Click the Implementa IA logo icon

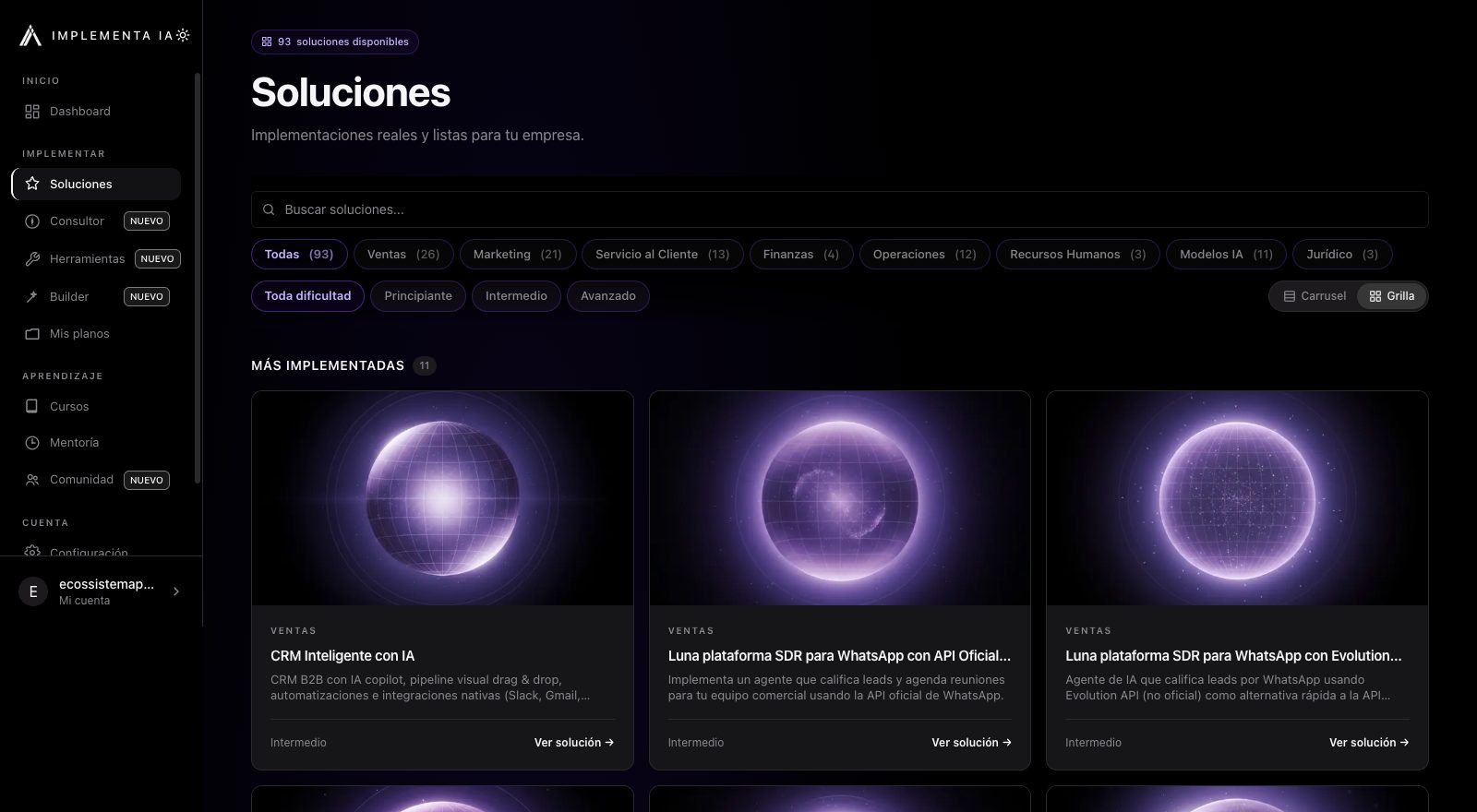coord(30,35)
